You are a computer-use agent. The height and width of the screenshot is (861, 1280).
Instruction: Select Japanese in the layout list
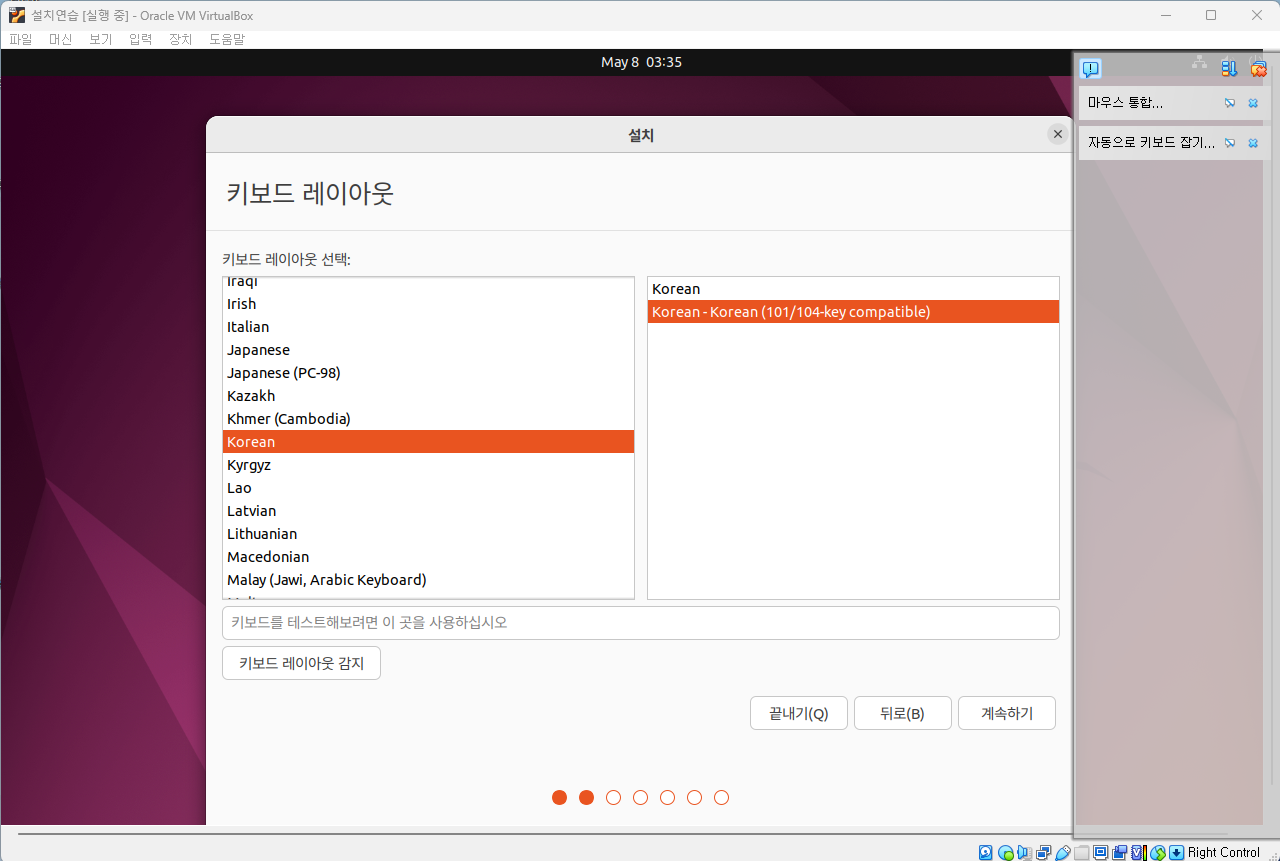pos(428,350)
